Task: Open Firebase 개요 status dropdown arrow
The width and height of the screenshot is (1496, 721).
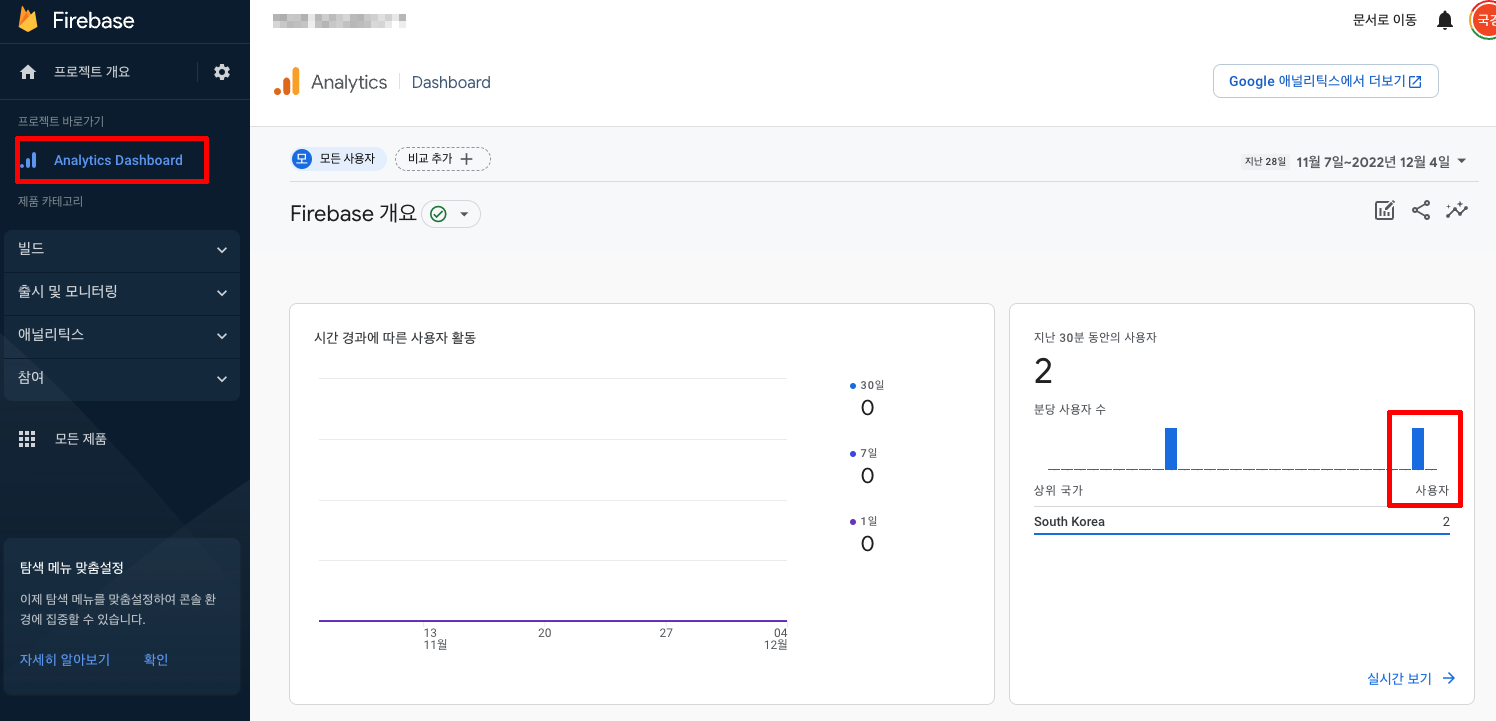Action: [x=464, y=214]
